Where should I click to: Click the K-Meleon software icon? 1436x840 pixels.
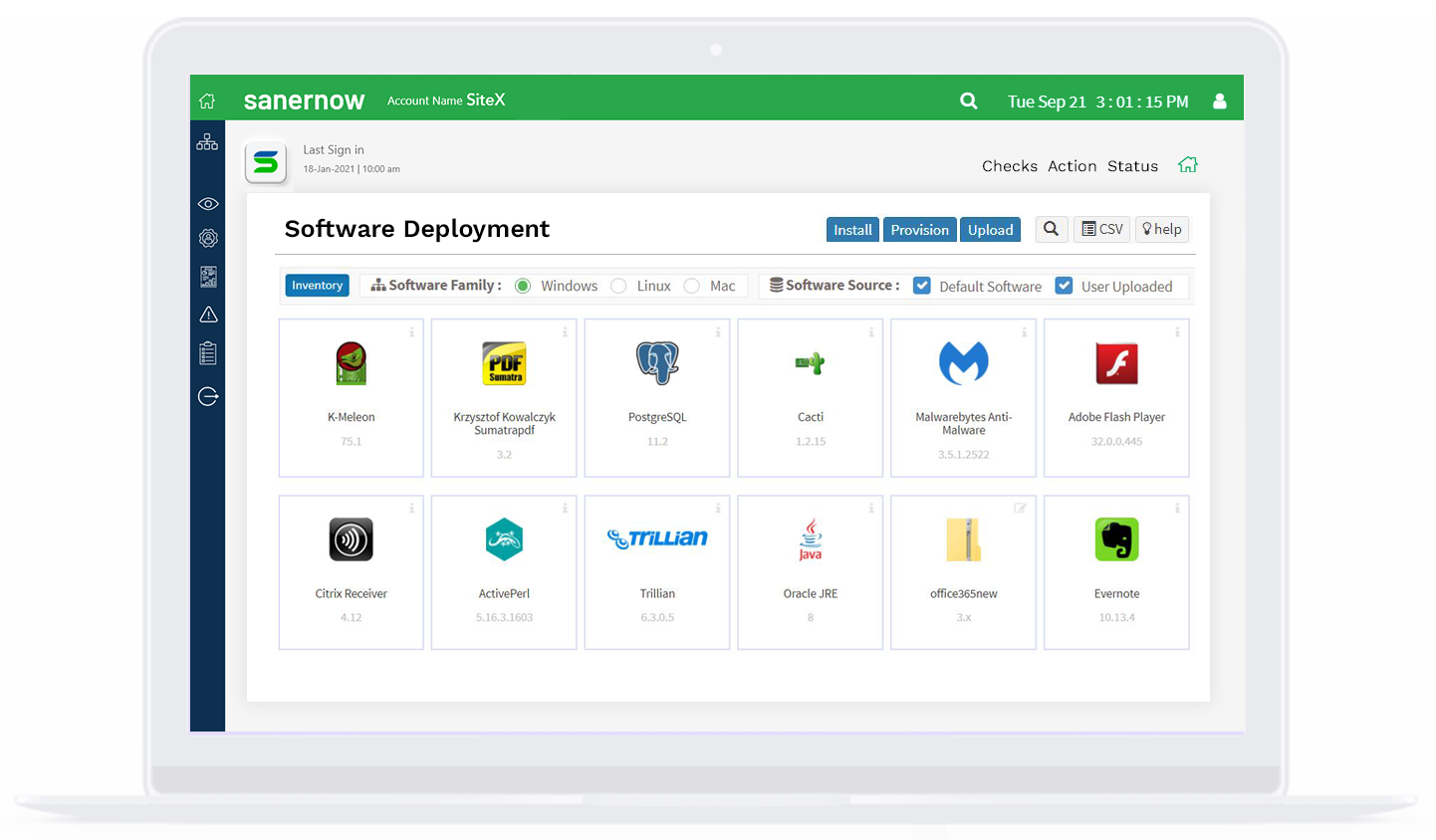[351, 363]
